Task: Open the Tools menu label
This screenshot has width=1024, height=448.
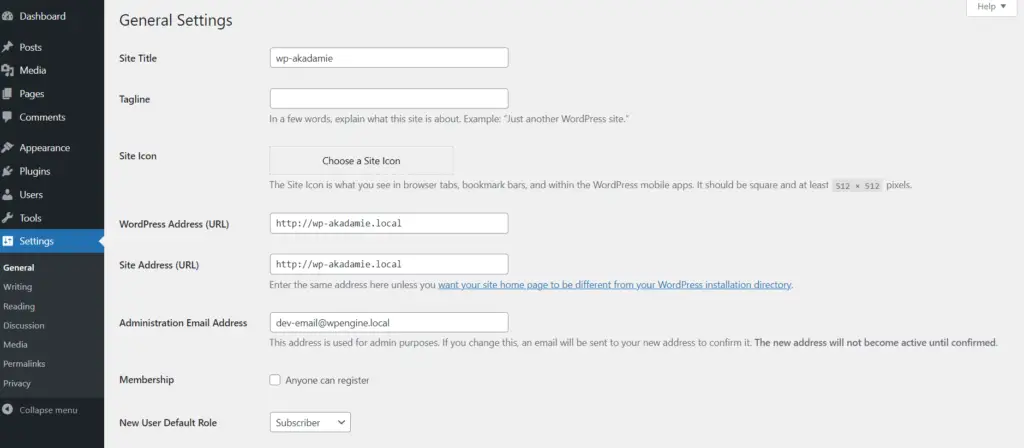Action: pos(31,218)
